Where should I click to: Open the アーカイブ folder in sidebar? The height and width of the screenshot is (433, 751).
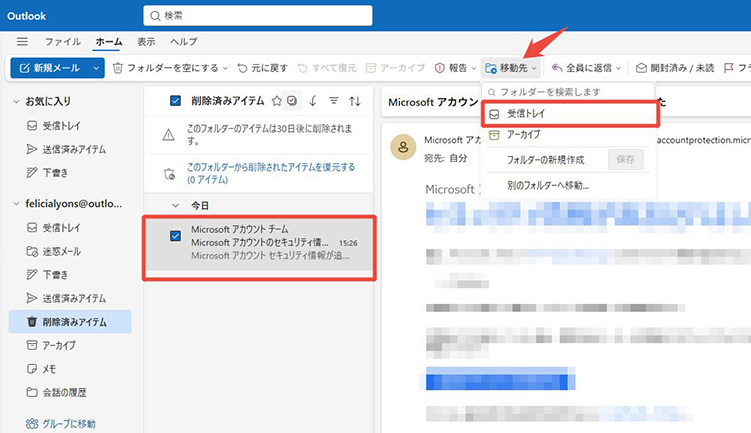[x=58, y=345]
